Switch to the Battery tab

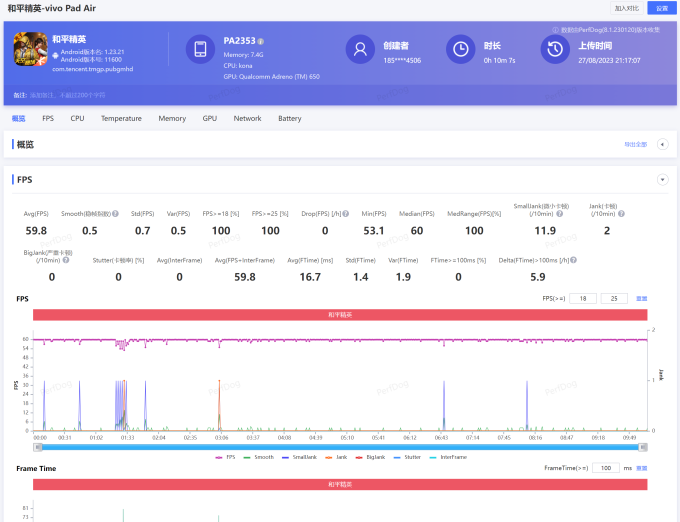click(290, 118)
